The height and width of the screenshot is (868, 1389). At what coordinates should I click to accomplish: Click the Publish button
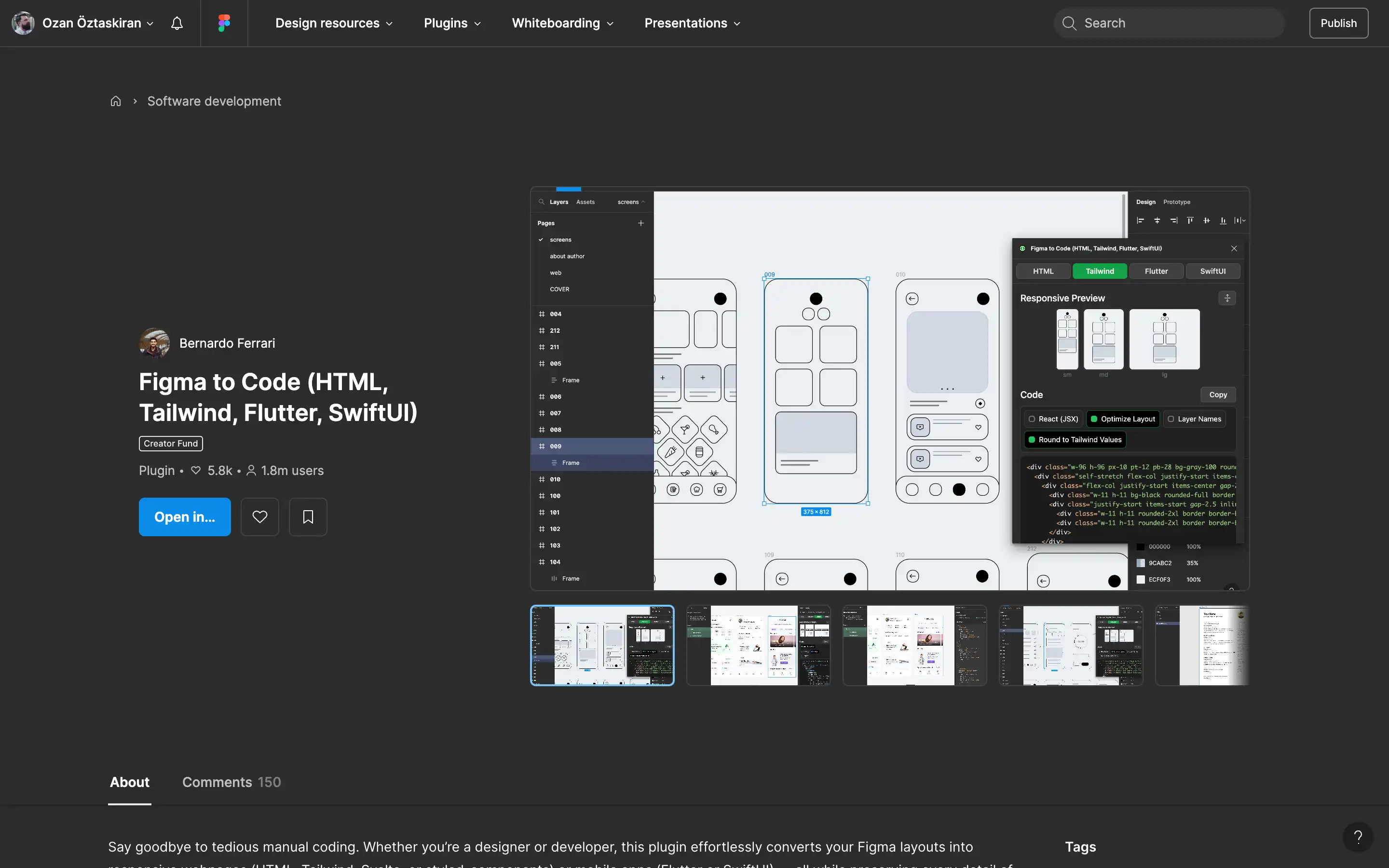click(1338, 23)
